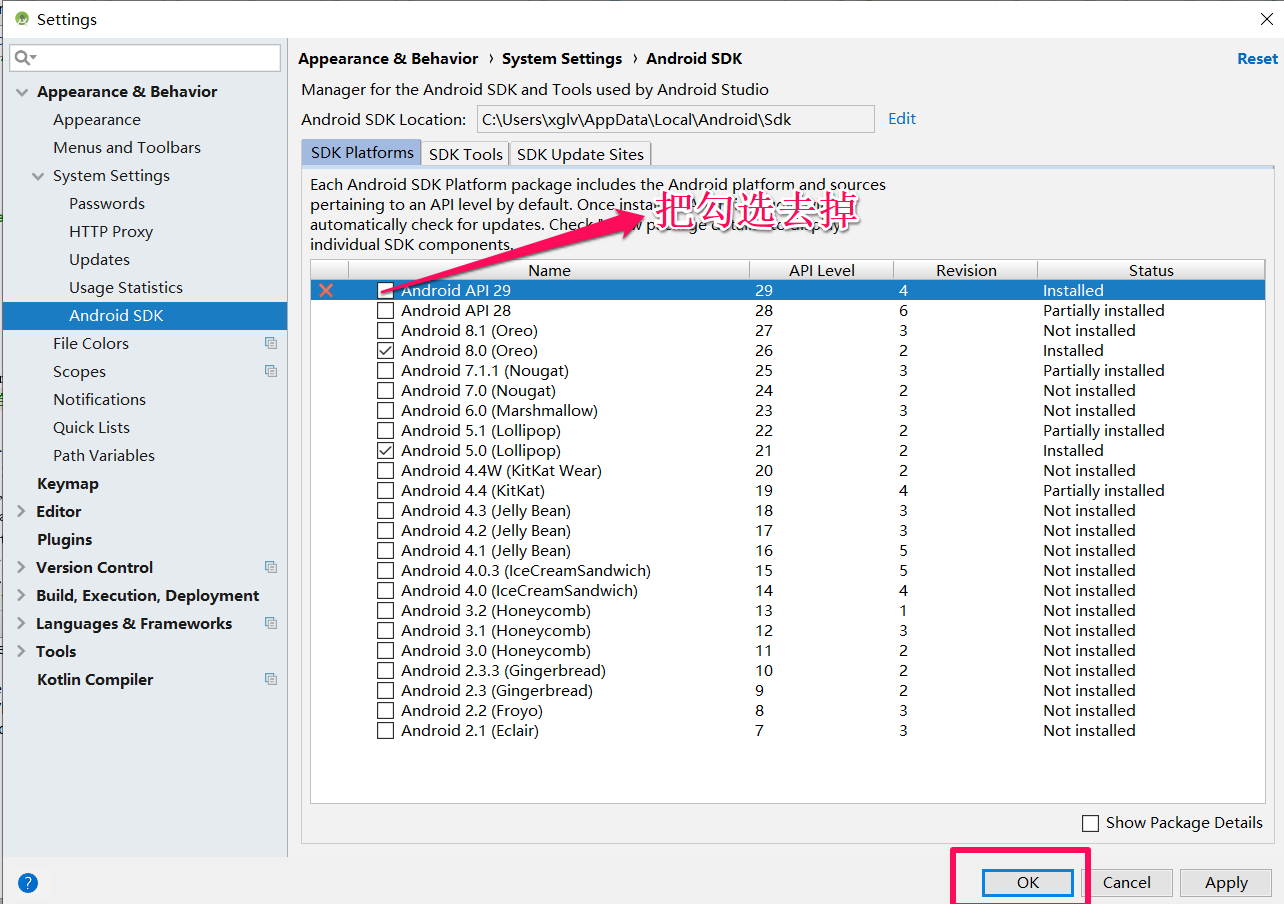Check Android 5.1 (Lollipop) checkbox
This screenshot has height=904, width=1284.
pyautogui.click(x=385, y=431)
